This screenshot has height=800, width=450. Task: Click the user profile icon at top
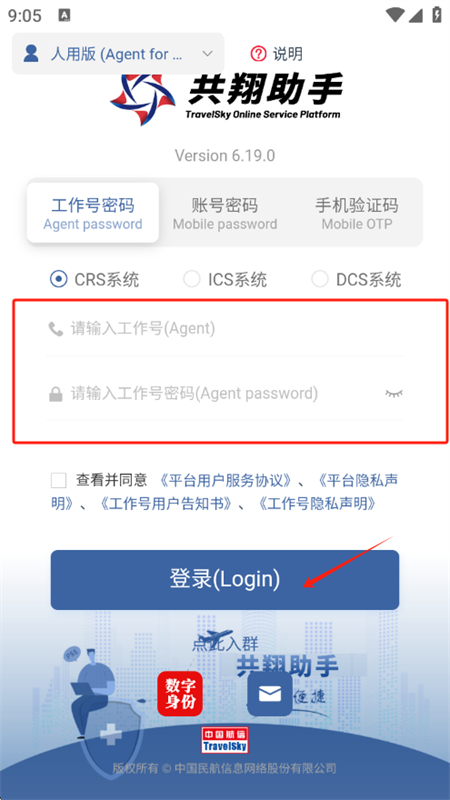(x=31, y=53)
